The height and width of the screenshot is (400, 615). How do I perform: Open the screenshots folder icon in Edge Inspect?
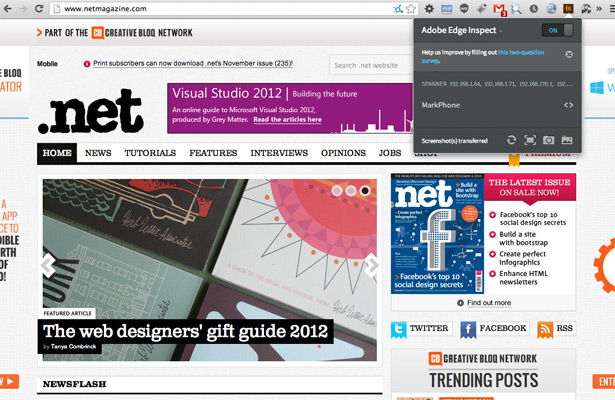click(x=567, y=140)
